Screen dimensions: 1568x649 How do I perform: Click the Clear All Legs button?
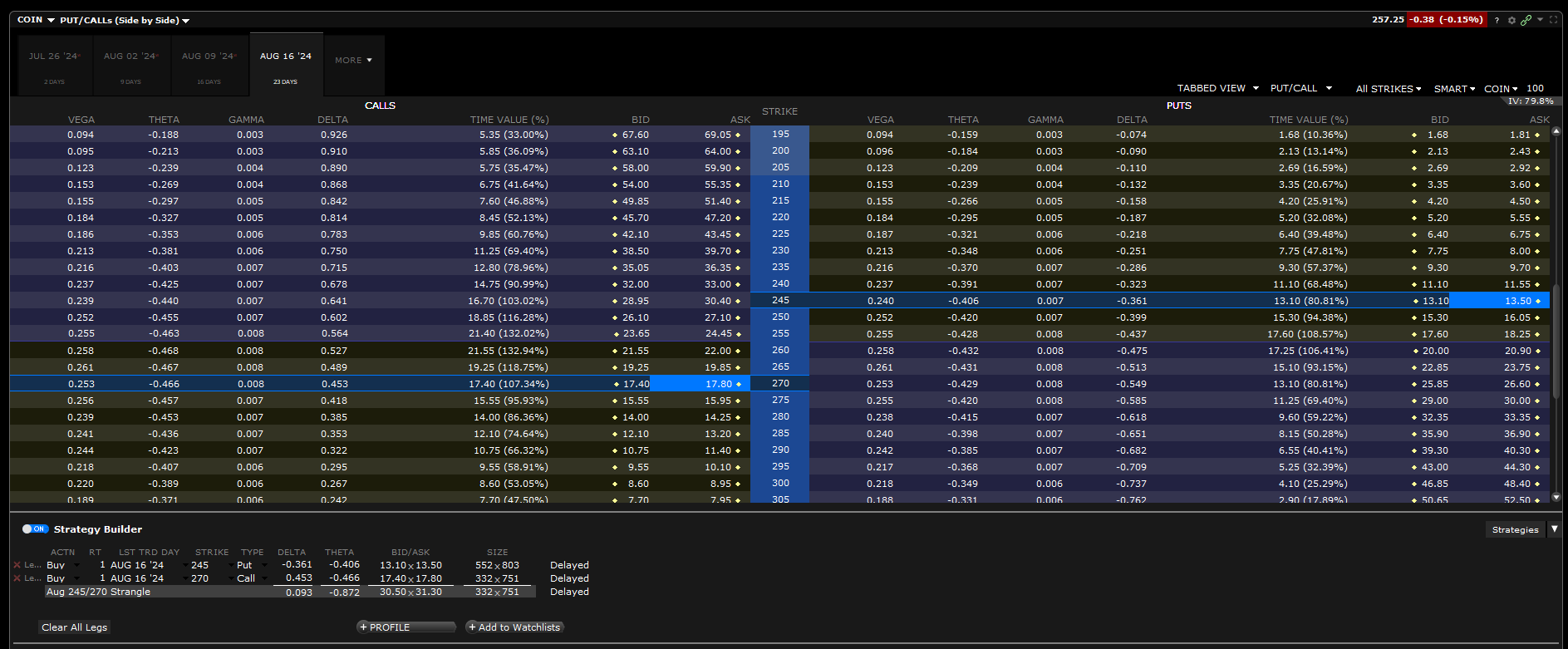coord(74,627)
